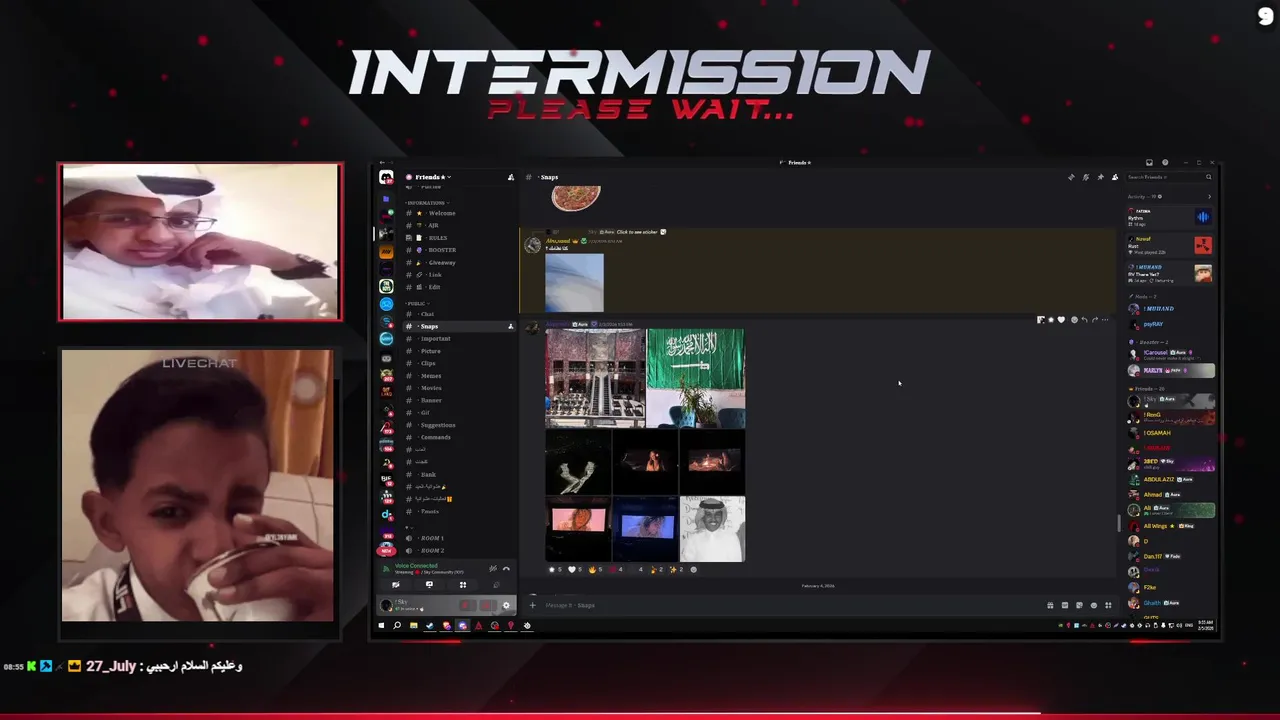
Task: Click forward arrow on hovered message
Action: pyautogui.click(x=1095, y=320)
